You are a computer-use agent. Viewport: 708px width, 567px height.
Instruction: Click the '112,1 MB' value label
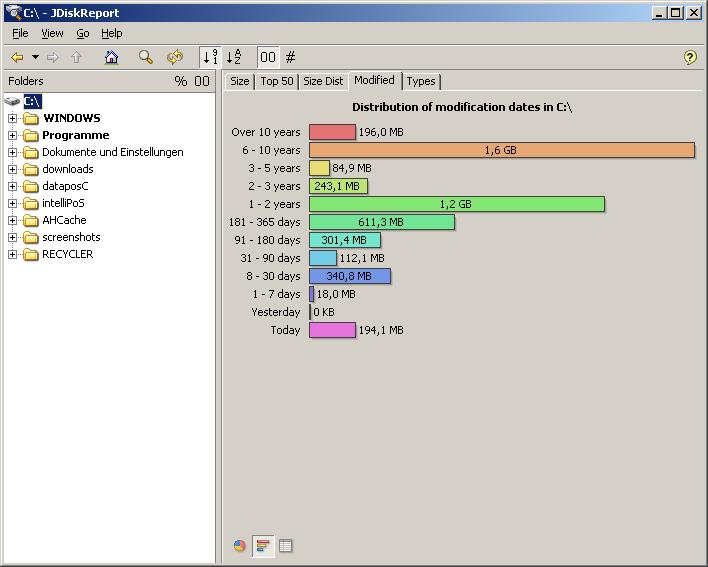362,258
